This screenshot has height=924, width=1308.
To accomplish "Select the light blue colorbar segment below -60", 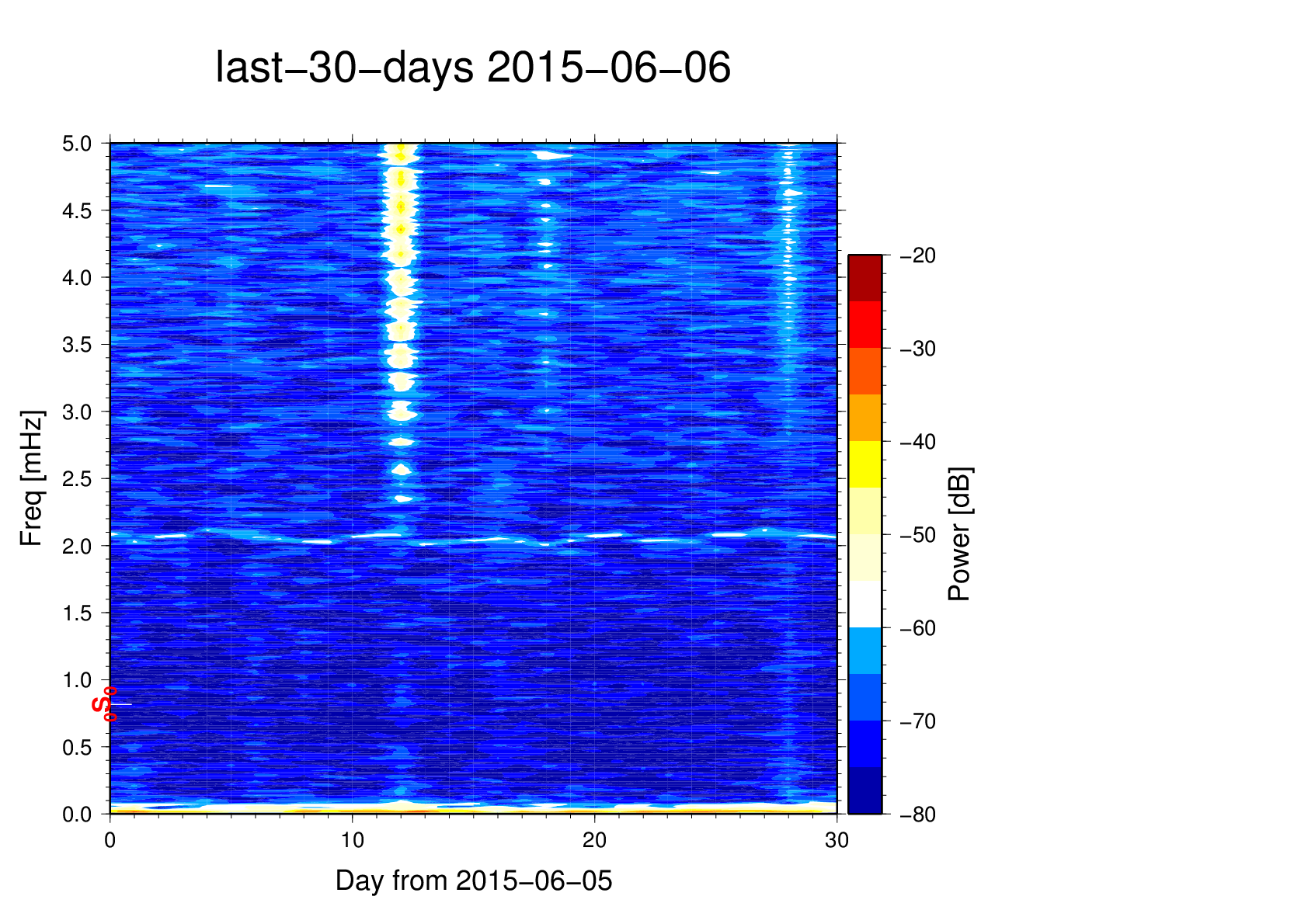I will tap(864, 651).
